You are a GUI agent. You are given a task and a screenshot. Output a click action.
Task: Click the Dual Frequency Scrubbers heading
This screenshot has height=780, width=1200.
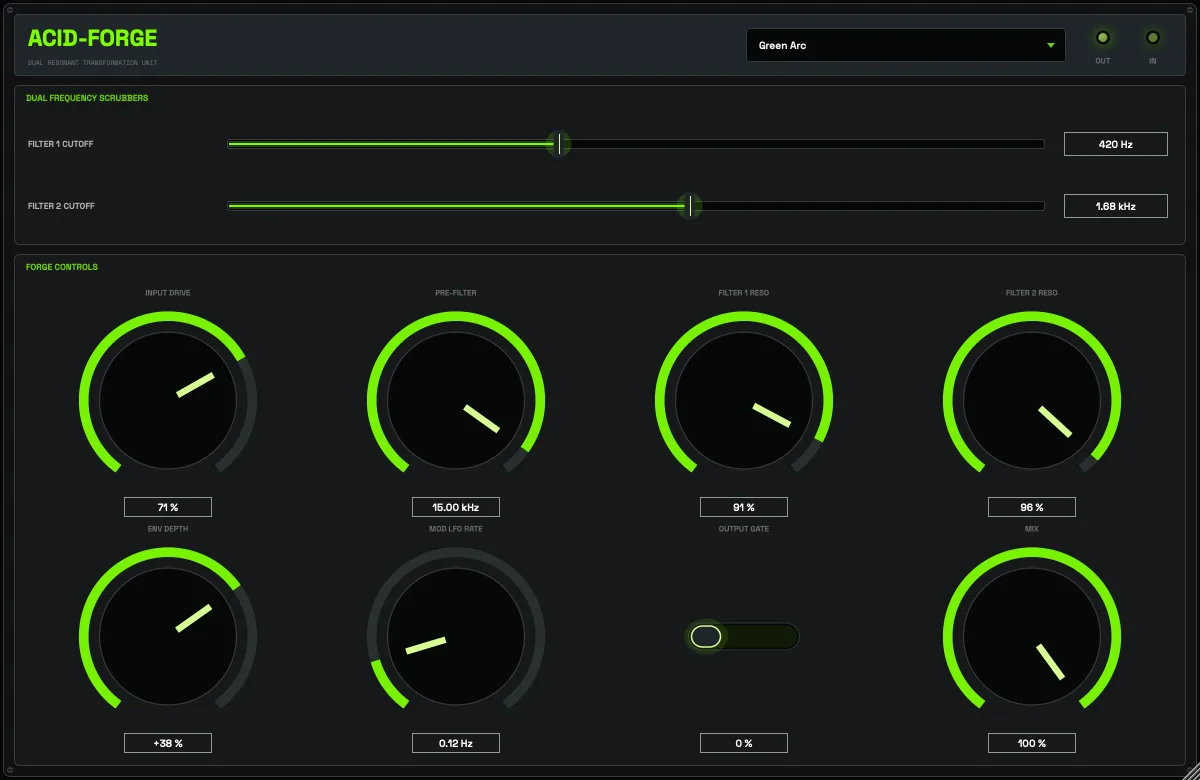87,98
